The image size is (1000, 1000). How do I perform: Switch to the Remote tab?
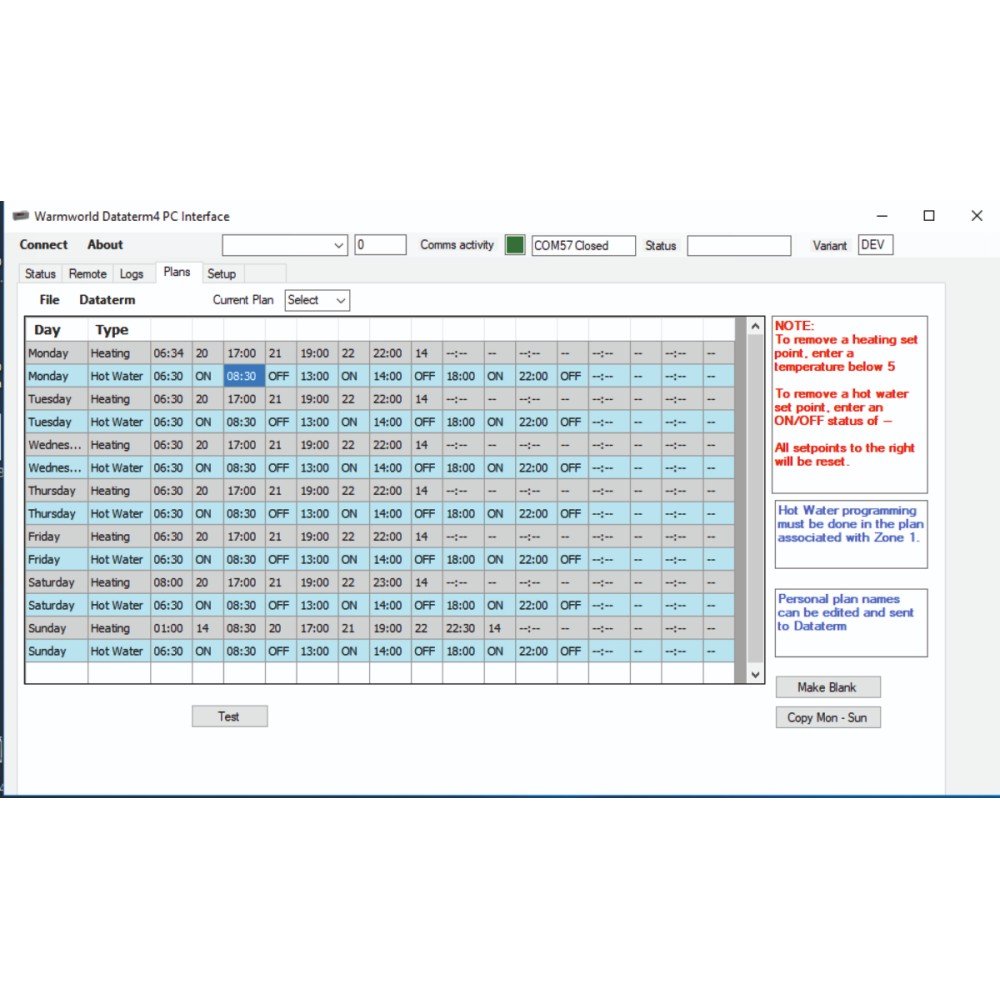[87, 274]
